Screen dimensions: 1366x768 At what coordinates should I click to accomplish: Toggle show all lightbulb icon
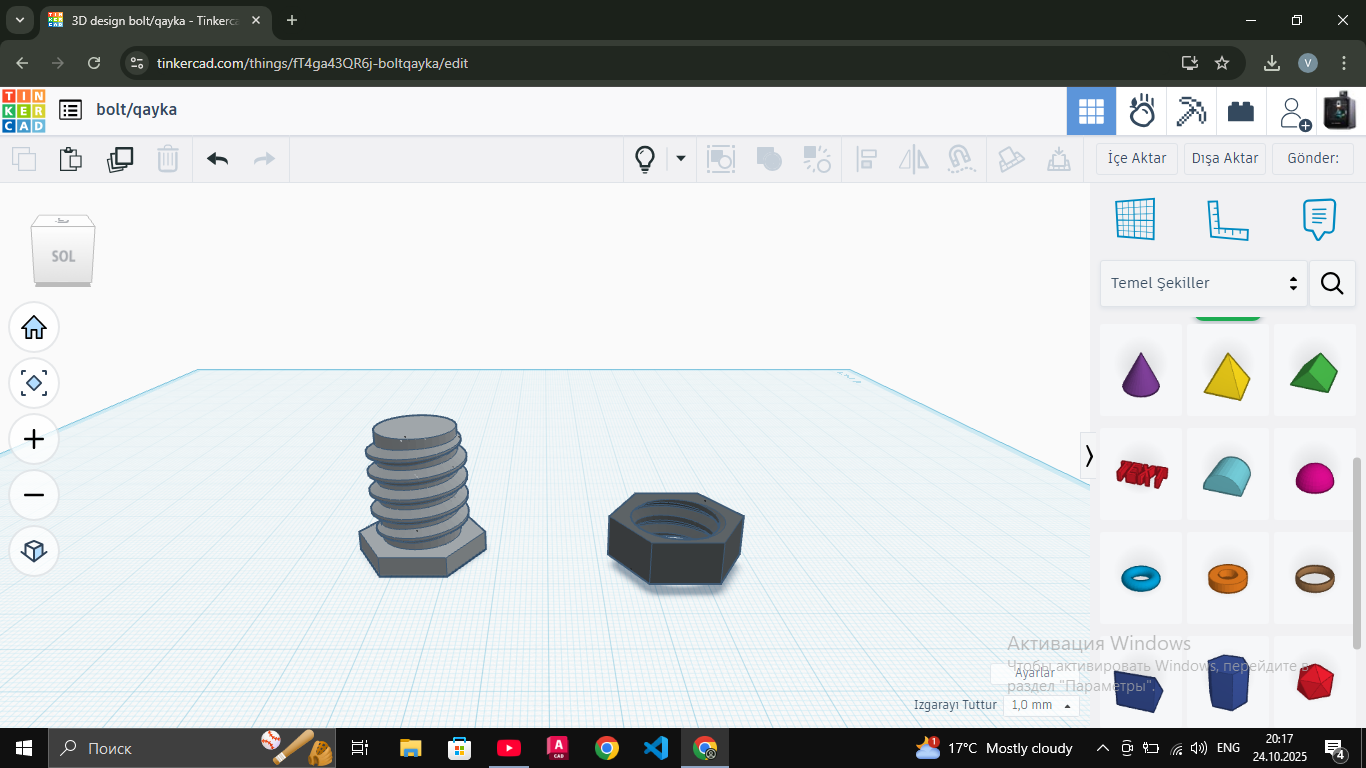[x=645, y=159]
